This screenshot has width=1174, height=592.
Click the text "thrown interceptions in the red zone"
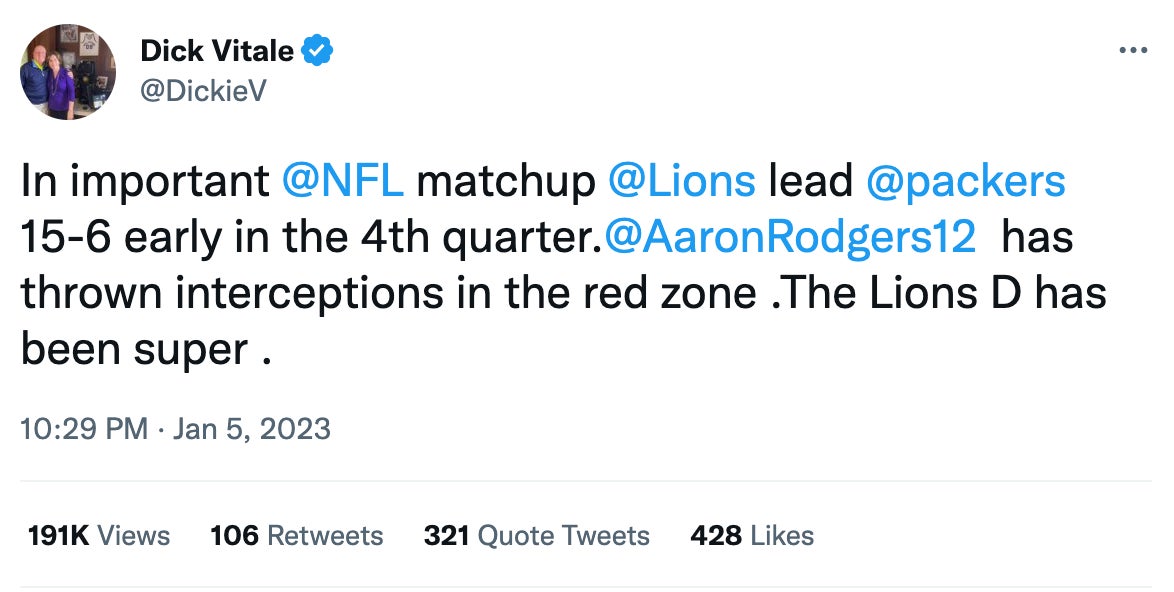pos(388,293)
